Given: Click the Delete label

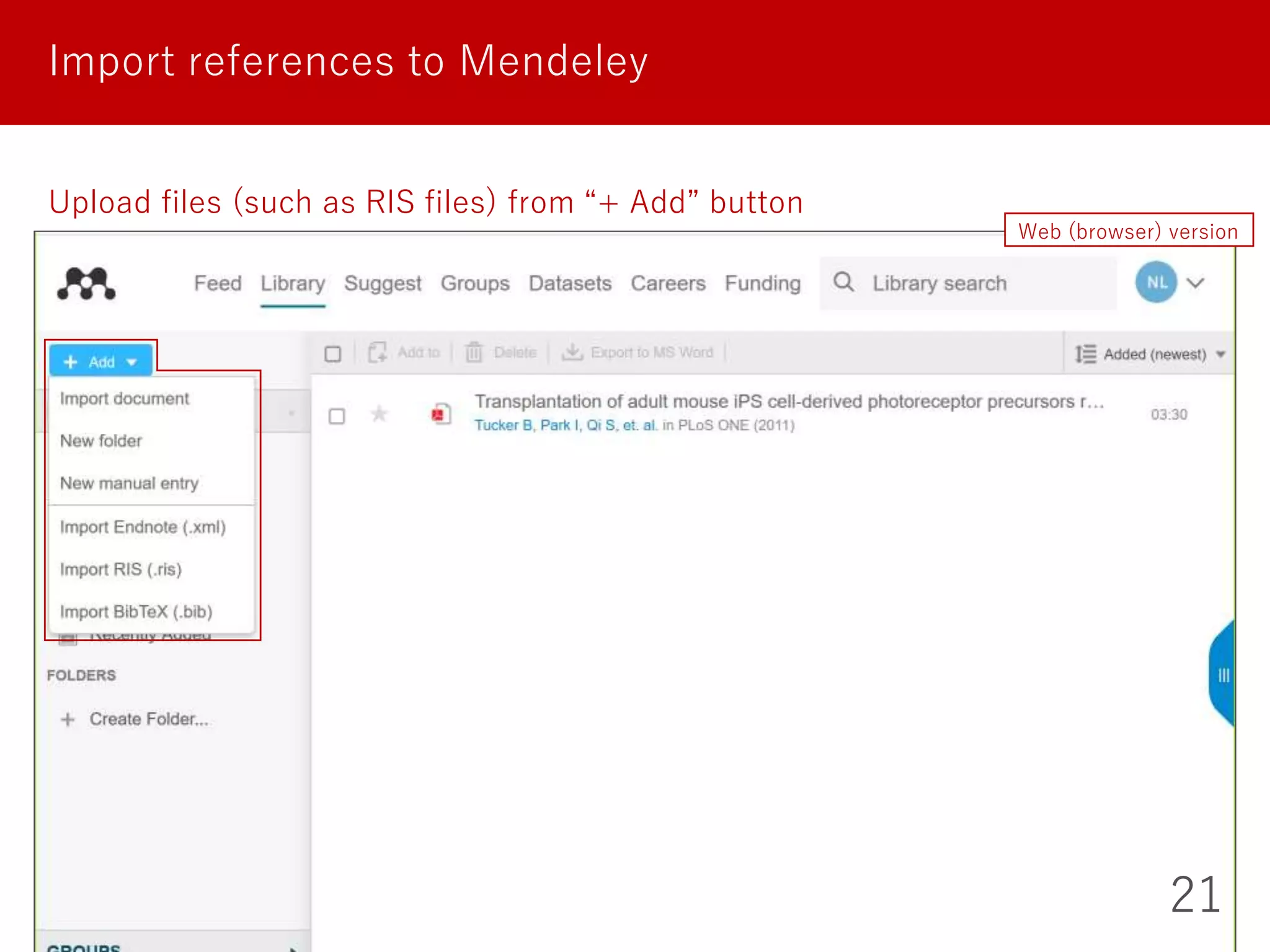Looking at the screenshot, I should (x=515, y=353).
